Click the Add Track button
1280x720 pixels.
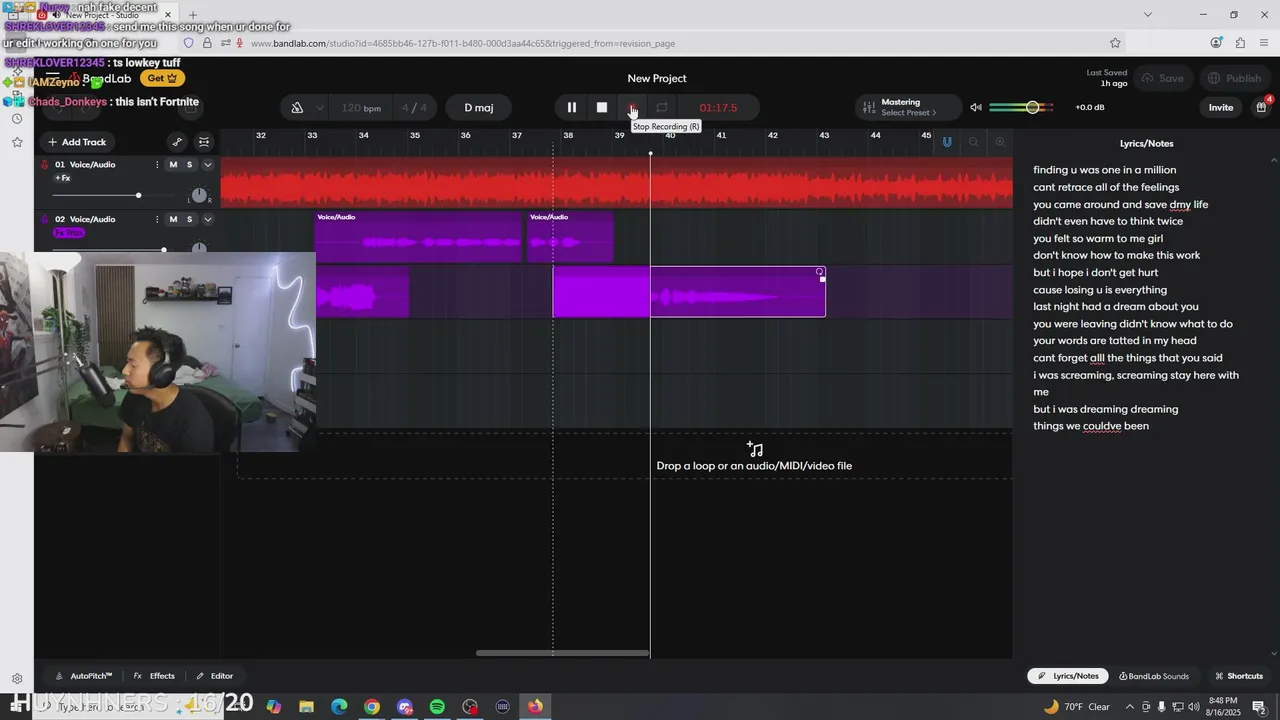pyautogui.click(x=77, y=142)
